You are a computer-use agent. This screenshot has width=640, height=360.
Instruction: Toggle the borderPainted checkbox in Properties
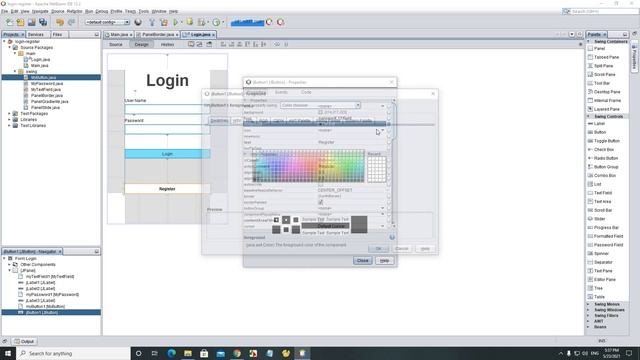pyautogui.click(x=320, y=202)
